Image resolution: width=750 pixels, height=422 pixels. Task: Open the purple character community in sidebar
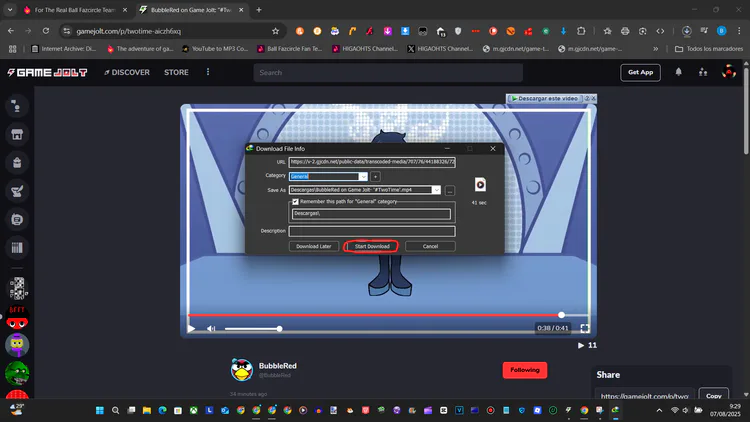[17, 345]
